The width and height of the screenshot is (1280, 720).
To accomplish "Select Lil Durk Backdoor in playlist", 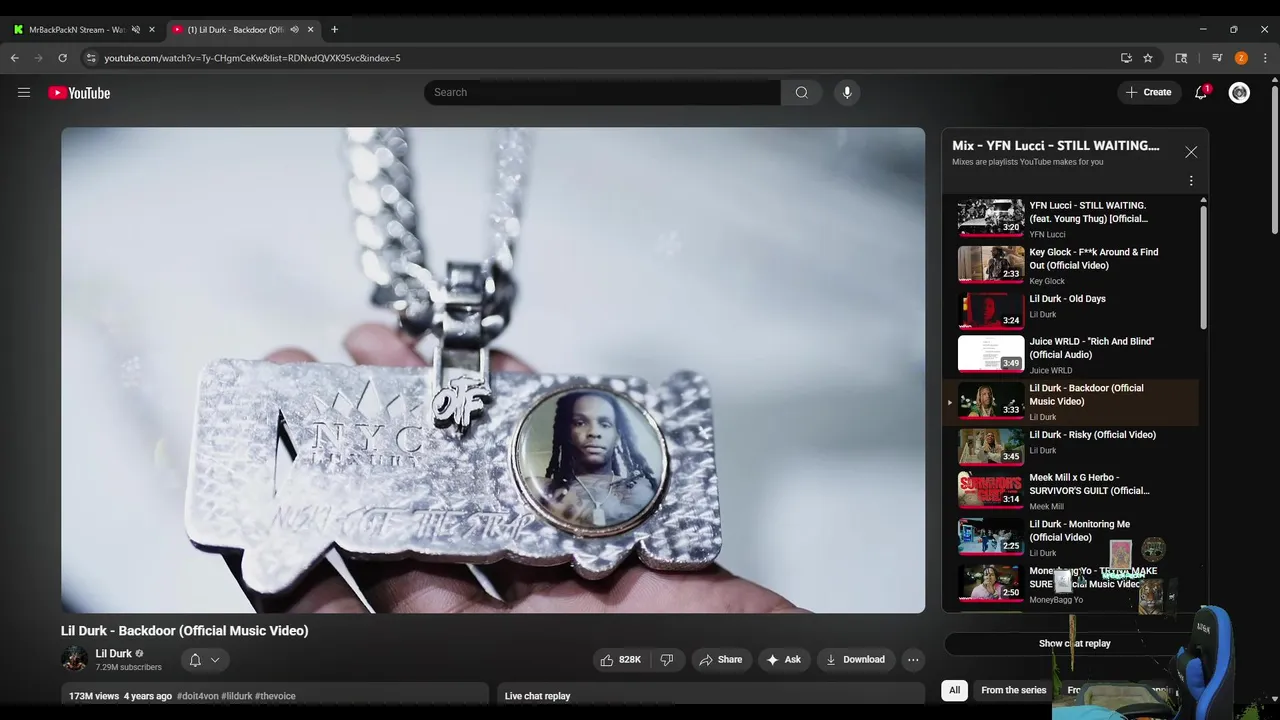I will point(1070,402).
